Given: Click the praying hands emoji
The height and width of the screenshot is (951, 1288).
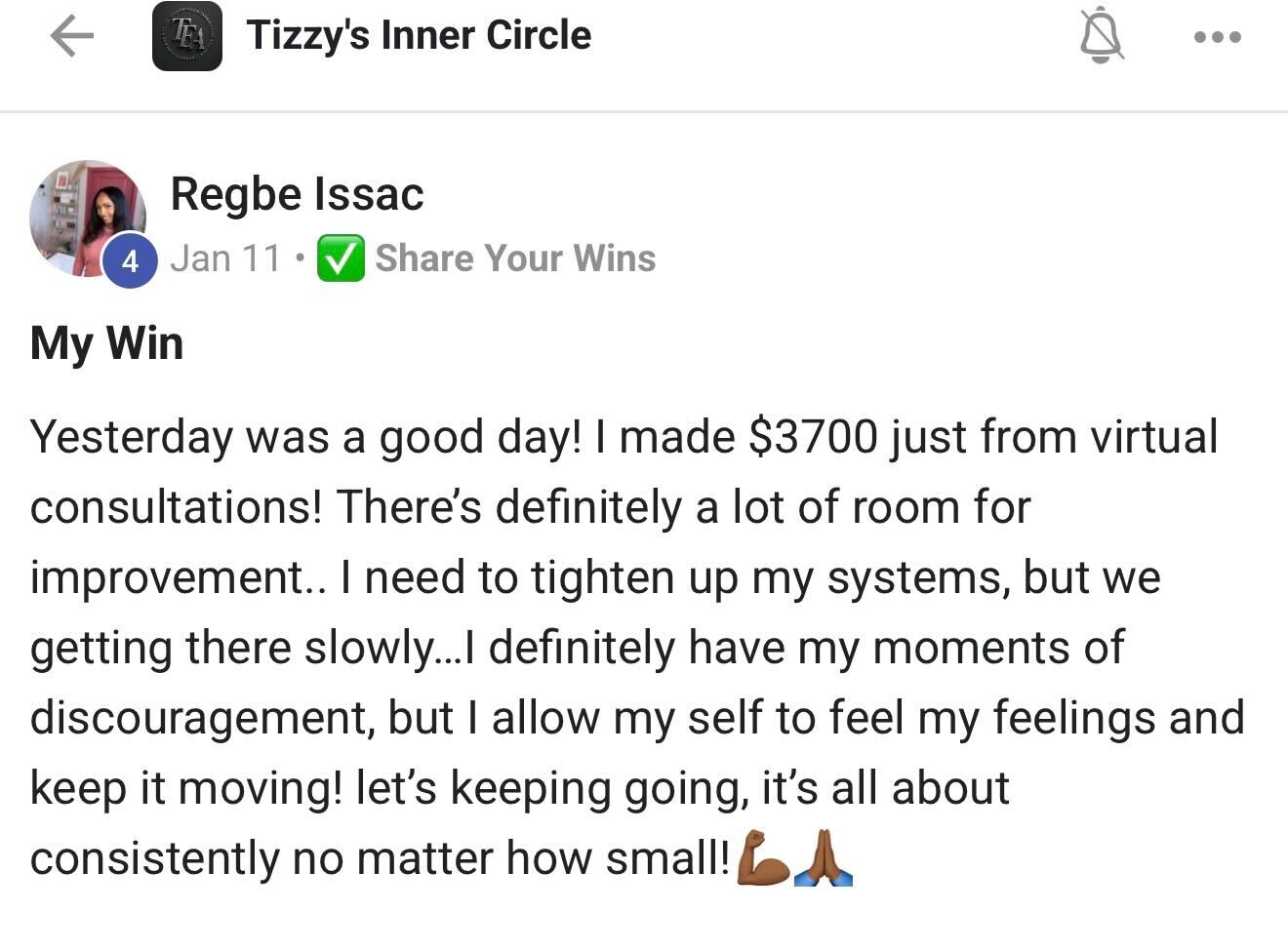Looking at the screenshot, I should pos(824,857).
